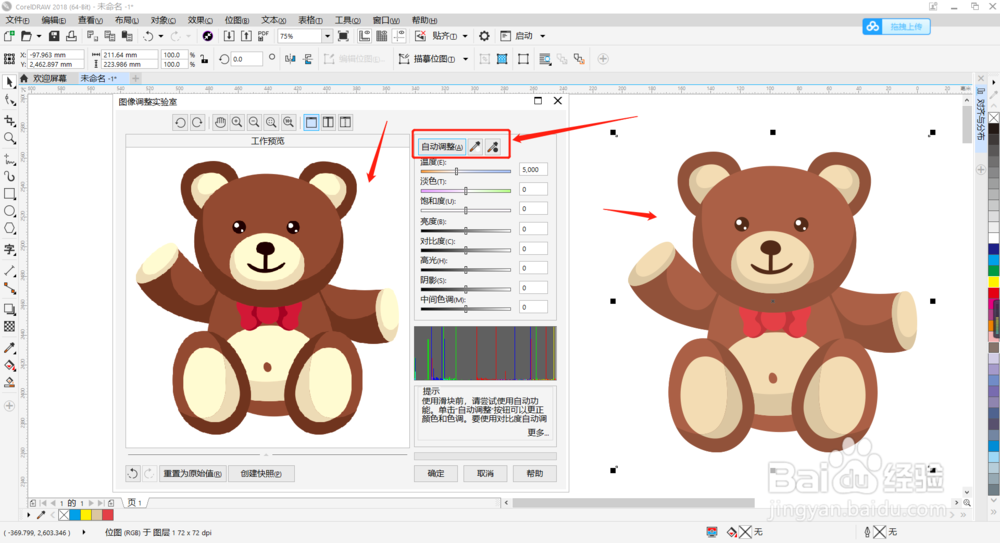Image resolution: width=1000 pixels, height=543 pixels.
Task: Click 帮助 help button in dialog
Action: 534,473
